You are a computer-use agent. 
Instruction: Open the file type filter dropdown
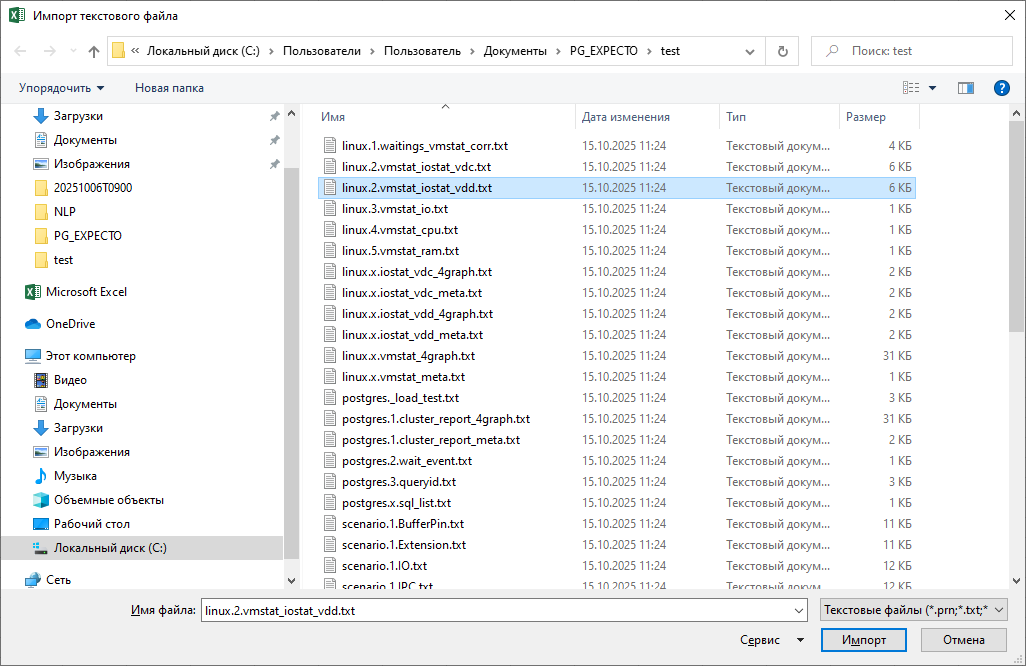(913, 610)
